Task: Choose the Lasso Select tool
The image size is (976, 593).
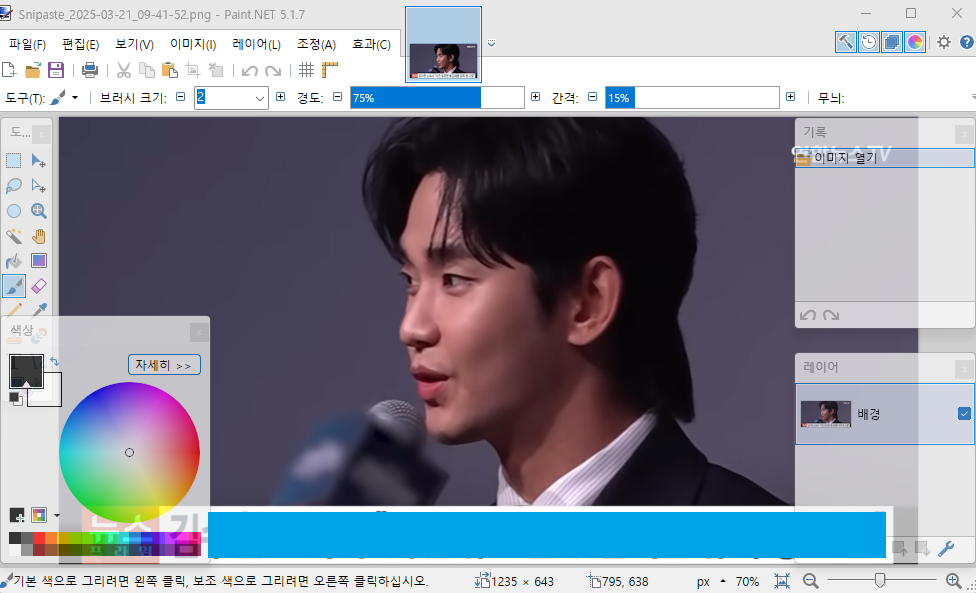Action: tap(14, 185)
